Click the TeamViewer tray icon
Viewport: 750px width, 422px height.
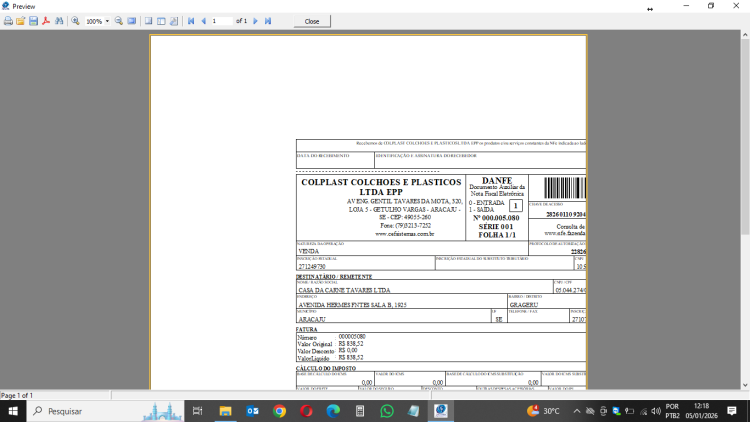pyautogui.click(x=617, y=411)
